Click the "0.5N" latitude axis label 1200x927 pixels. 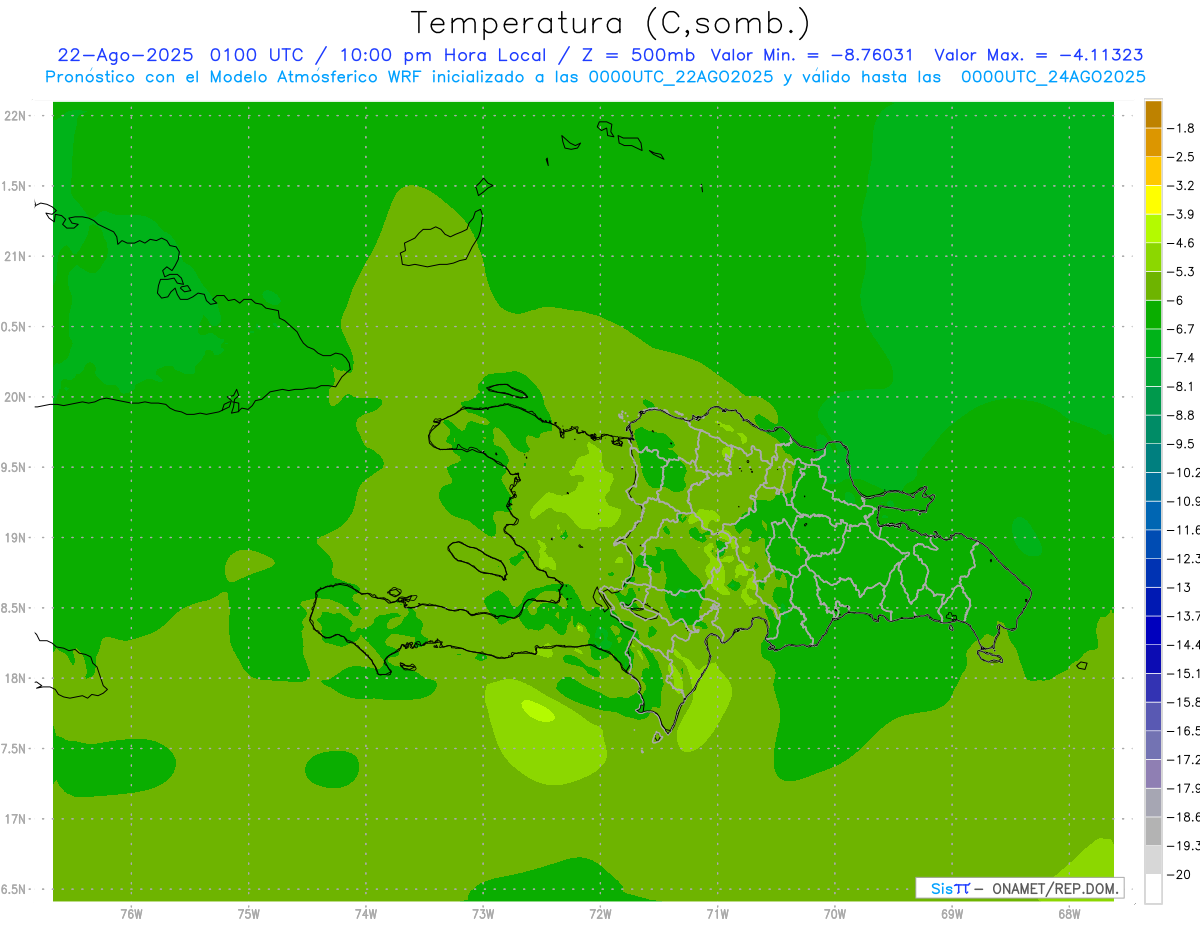[x=14, y=327]
